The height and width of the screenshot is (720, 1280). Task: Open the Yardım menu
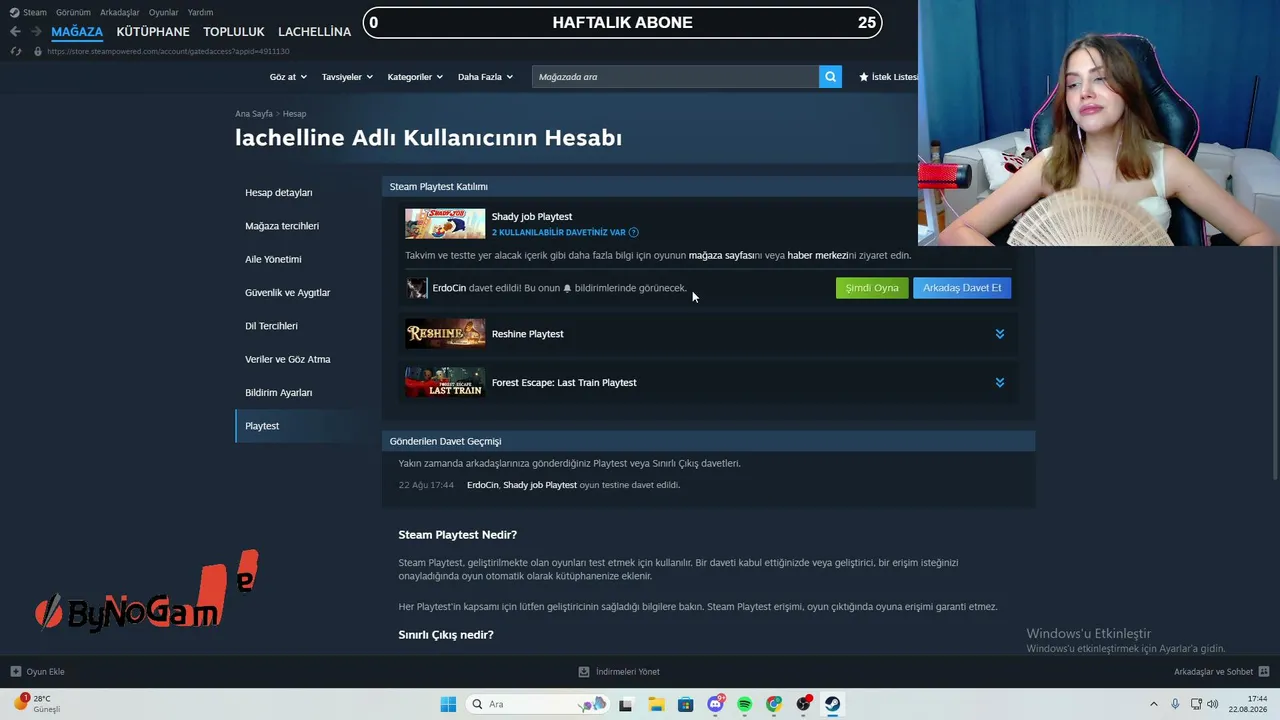pos(200,13)
